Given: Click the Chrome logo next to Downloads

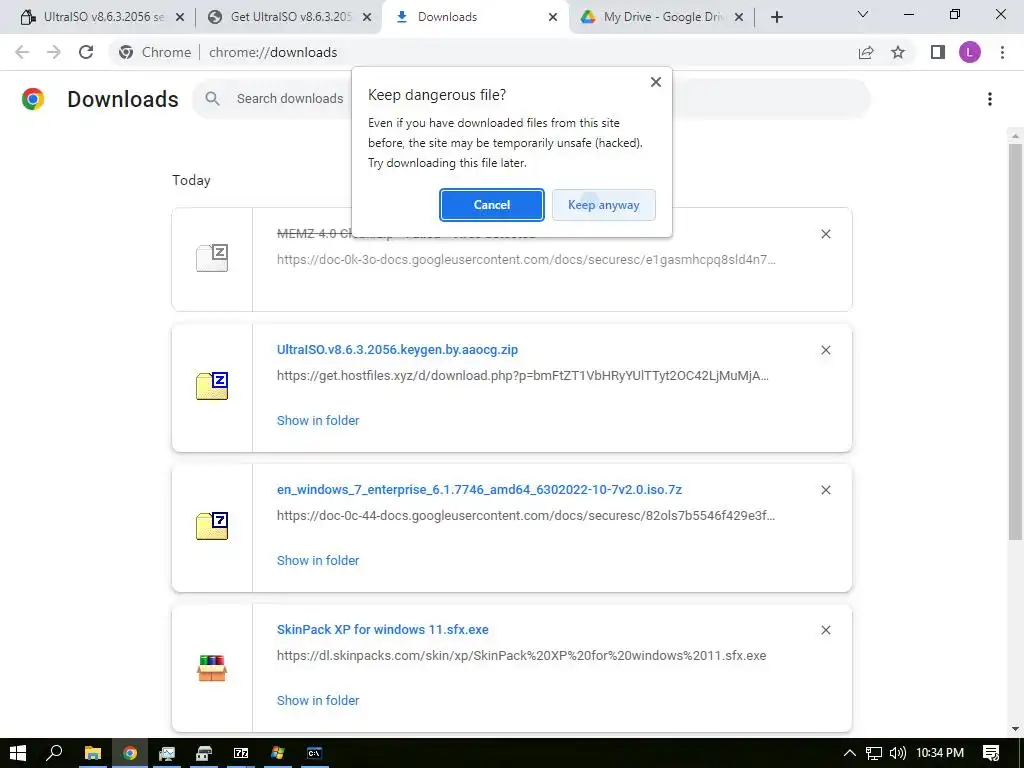Looking at the screenshot, I should (33, 99).
